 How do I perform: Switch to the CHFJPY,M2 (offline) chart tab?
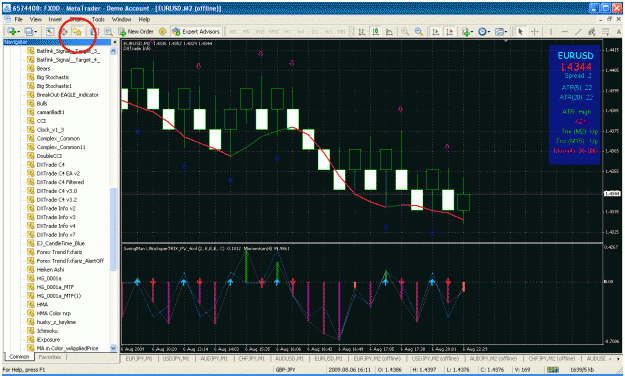coord(552,358)
